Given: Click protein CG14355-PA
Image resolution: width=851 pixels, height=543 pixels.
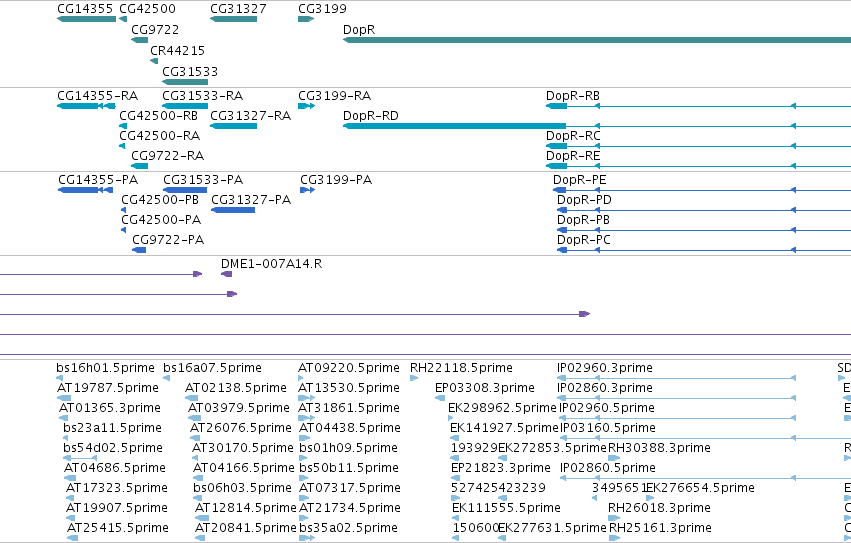Looking at the screenshot, I should click(x=86, y=190).
